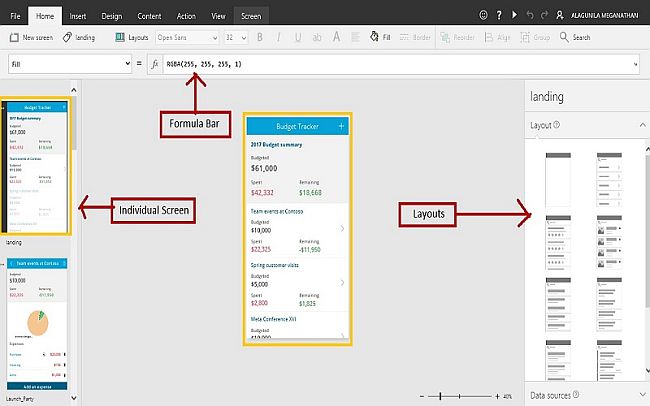Click the Align toolbar button

click(497, 38)
